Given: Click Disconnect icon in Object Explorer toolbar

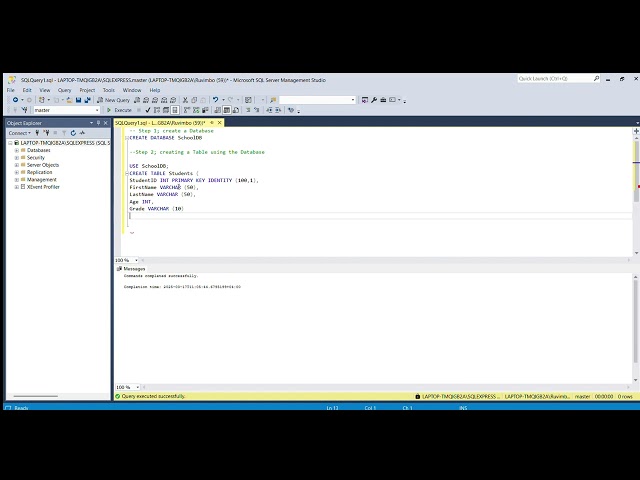Looking at the screenshot, I should tap(46, 133).
